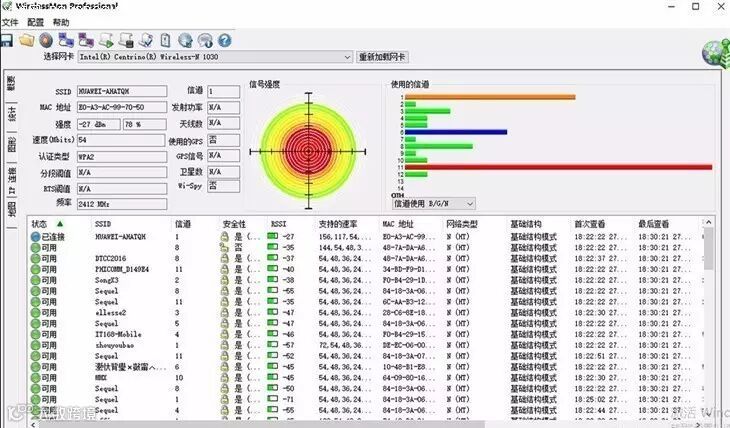Select the ellesse2 network row
The image size is (730, 428).
tap(365, 313)
